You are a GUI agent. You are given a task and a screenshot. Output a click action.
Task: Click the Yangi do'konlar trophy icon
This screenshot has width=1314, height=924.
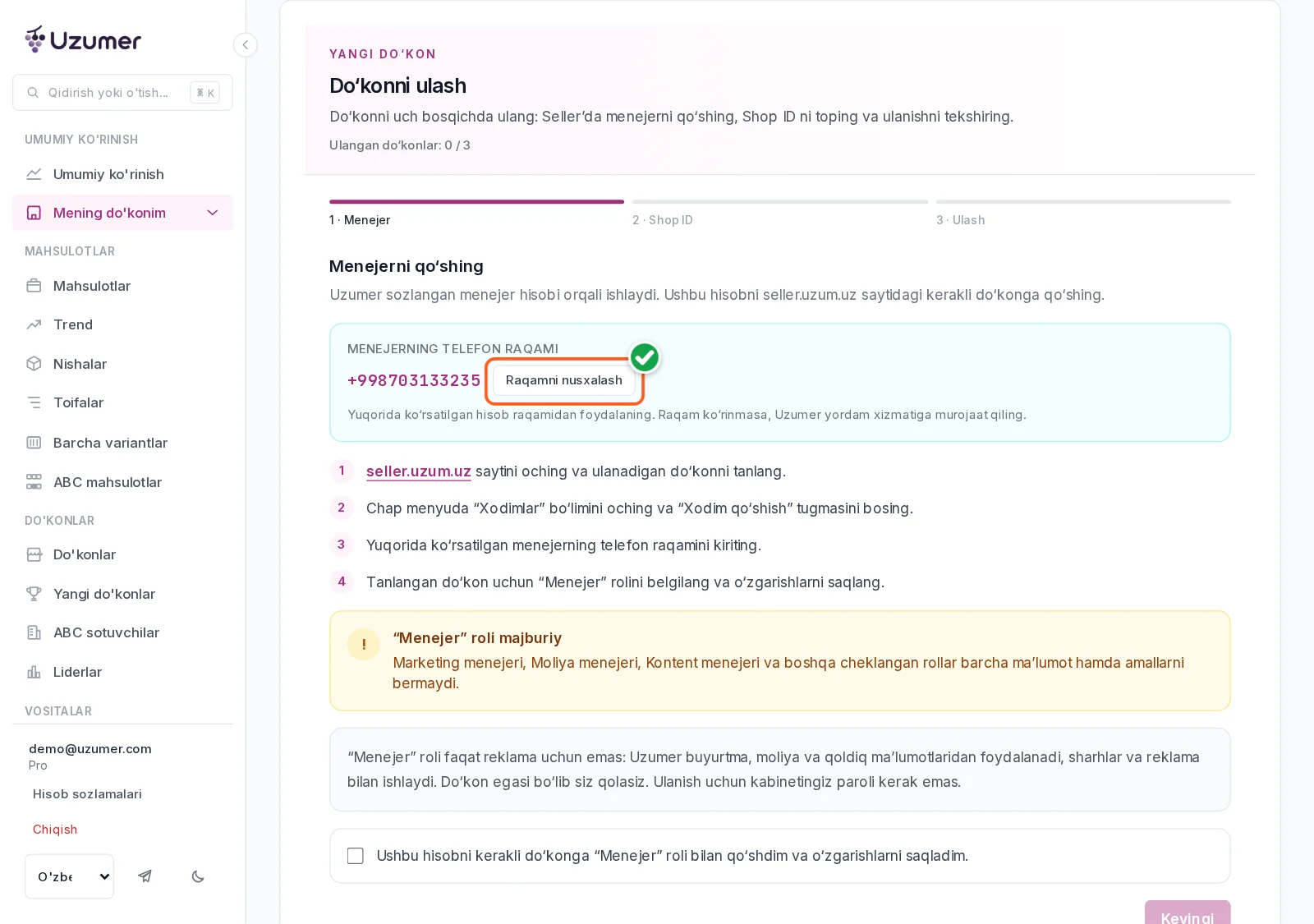pyautogui.click(x=34, y=594)
